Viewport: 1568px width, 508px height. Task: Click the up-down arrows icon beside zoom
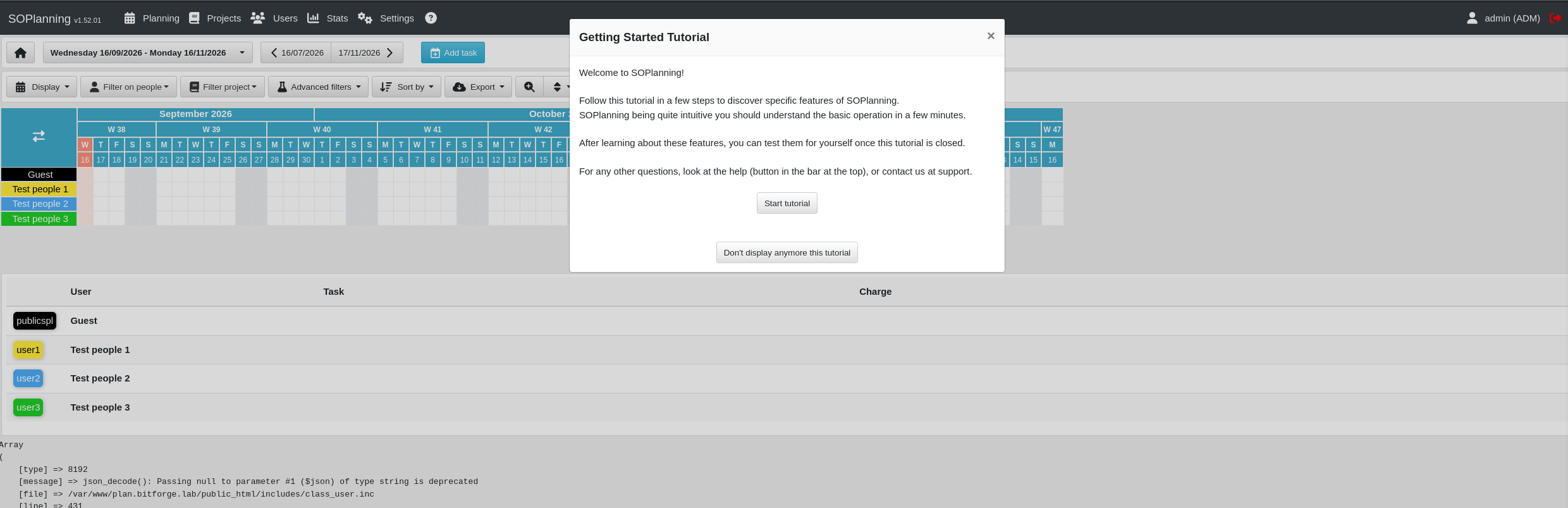click(557, 87)
